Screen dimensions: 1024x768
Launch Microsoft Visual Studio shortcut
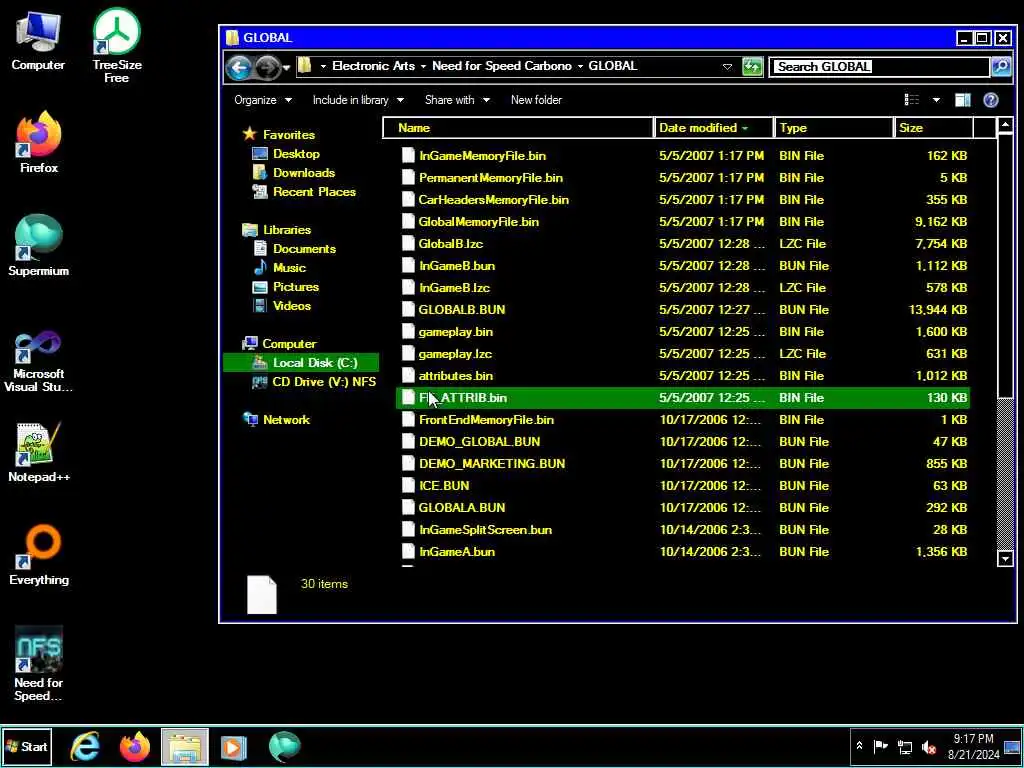[x=39, y=361]
